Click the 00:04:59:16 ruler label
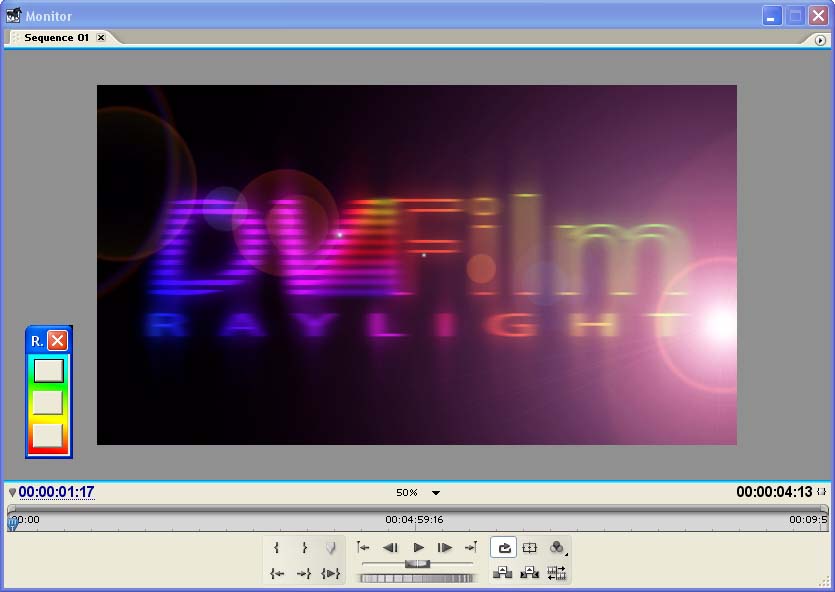The image size is (835, 592). 414,520
